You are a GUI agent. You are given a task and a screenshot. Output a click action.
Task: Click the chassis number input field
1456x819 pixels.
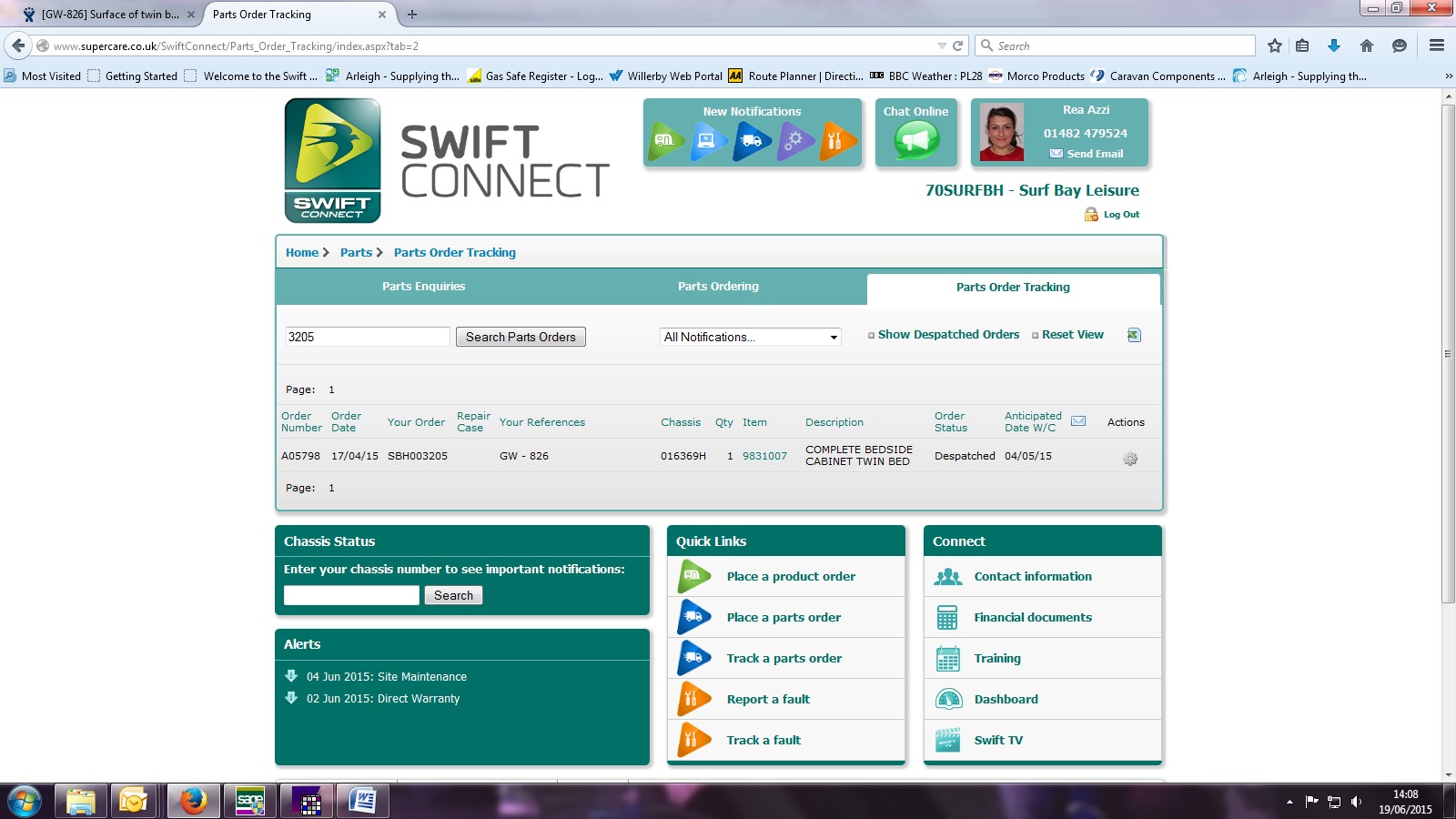351,595
